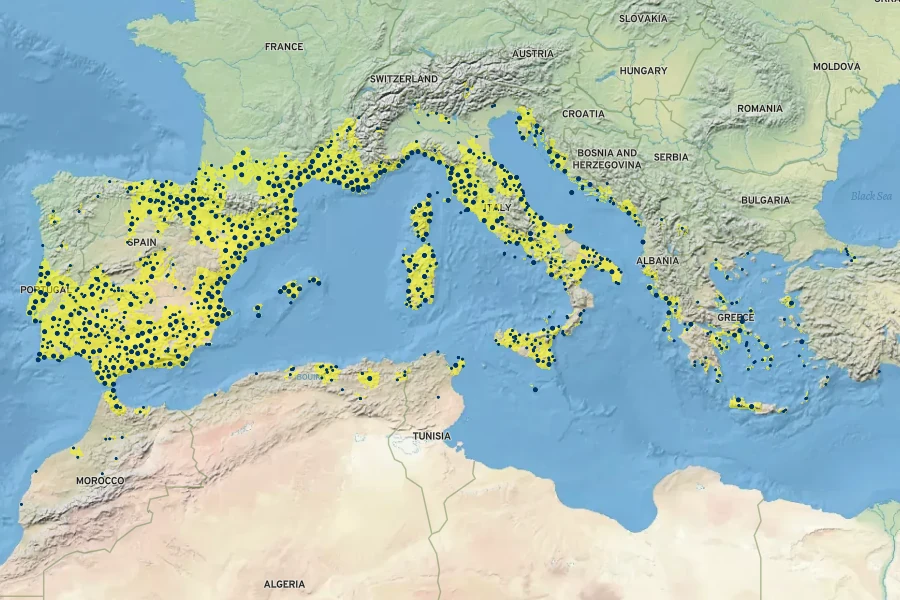Click the BULGARIA map label
Image resolution: width=900 pixels, height=600 pixels.
point(765,200)
